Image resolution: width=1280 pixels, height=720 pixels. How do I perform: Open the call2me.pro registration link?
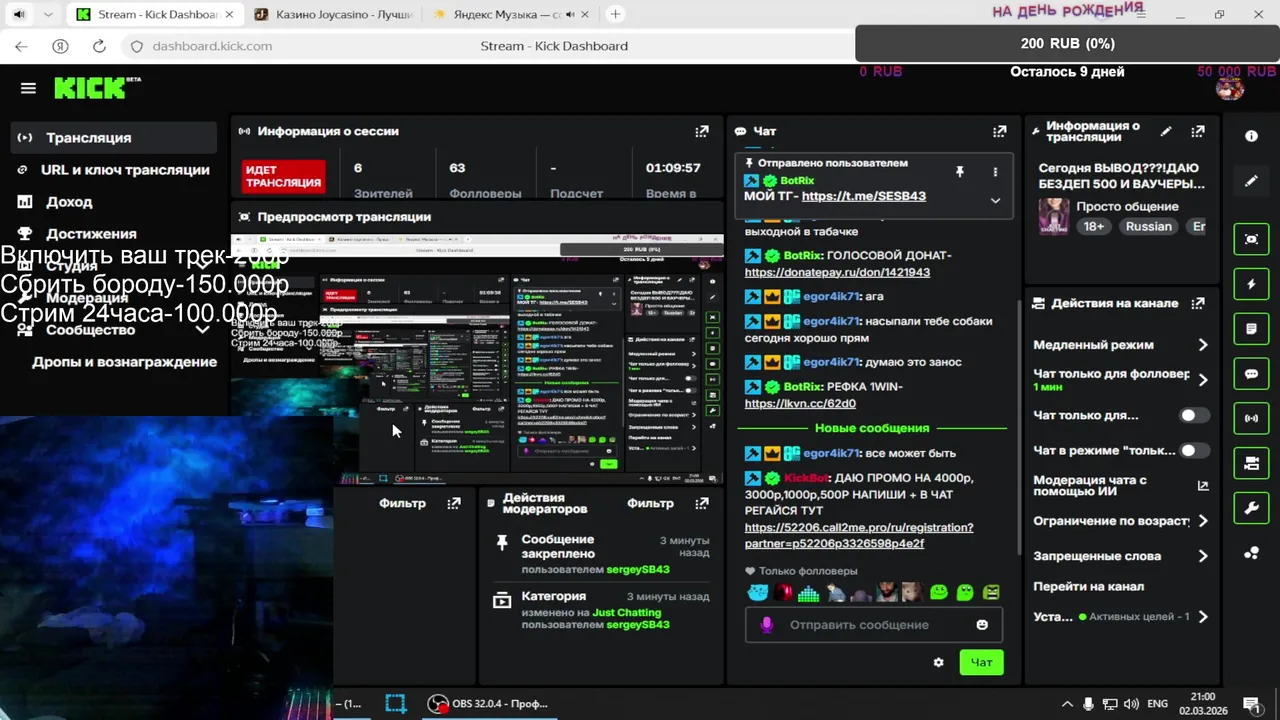[x=859, y=535]
